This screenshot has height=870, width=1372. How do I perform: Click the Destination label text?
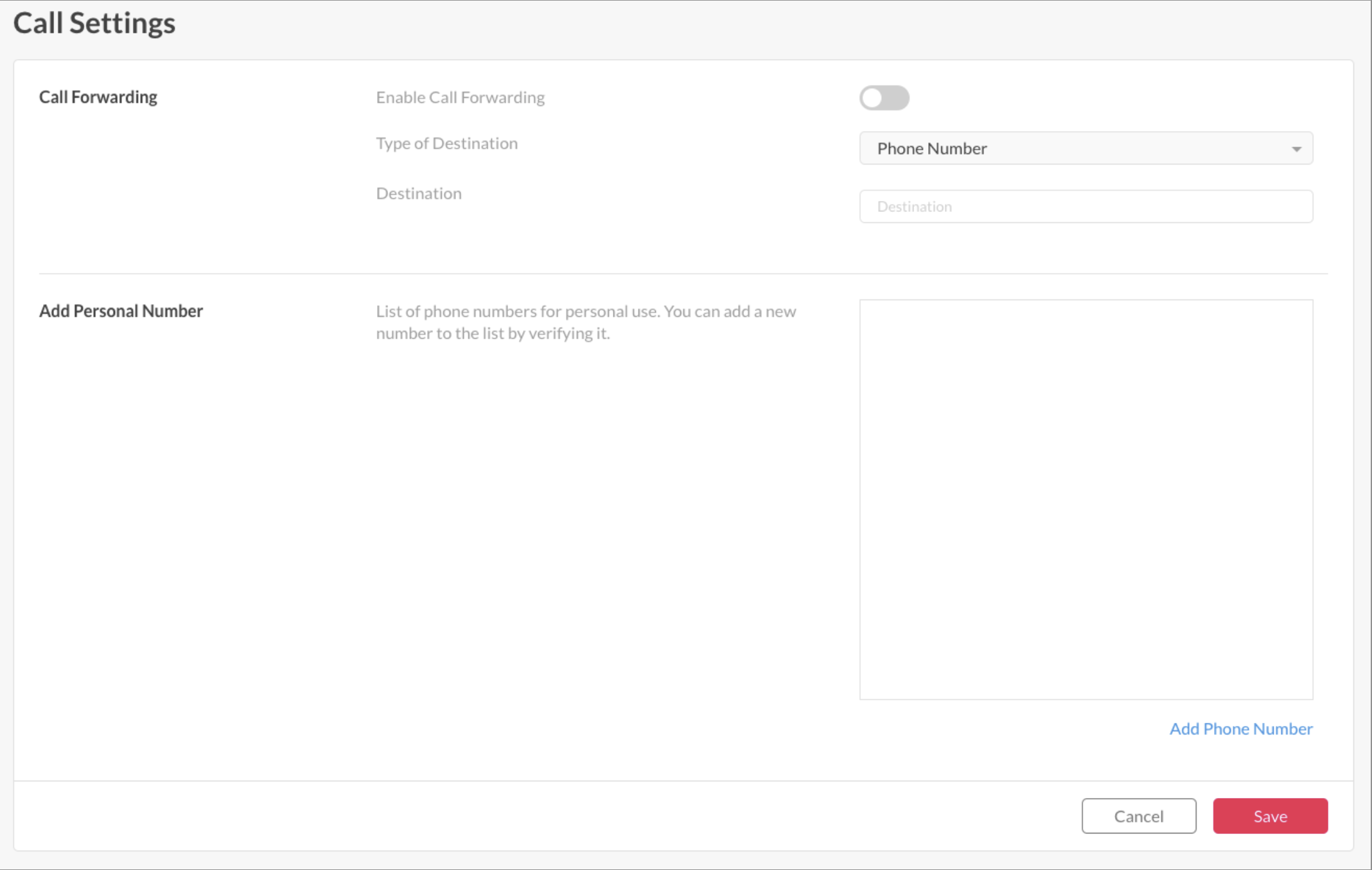[x=419, y=193]
